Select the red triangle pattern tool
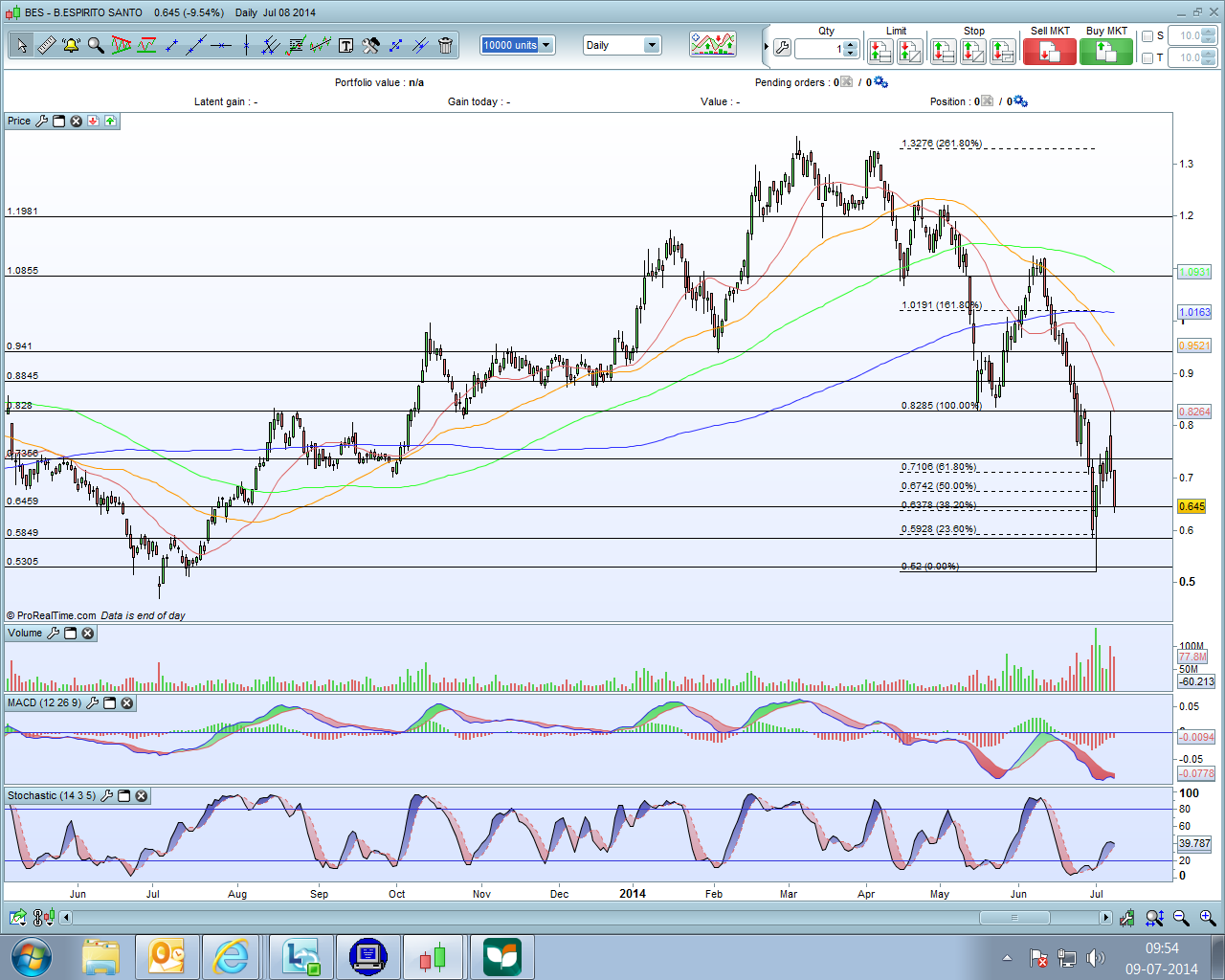1225x980 pixels. coord(122,45)
